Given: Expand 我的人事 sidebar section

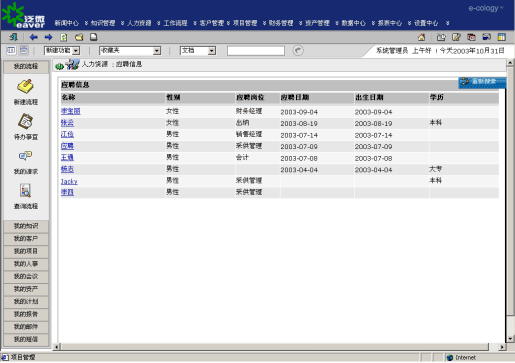Looking at the screenshot, I should (x=26, y=264).
